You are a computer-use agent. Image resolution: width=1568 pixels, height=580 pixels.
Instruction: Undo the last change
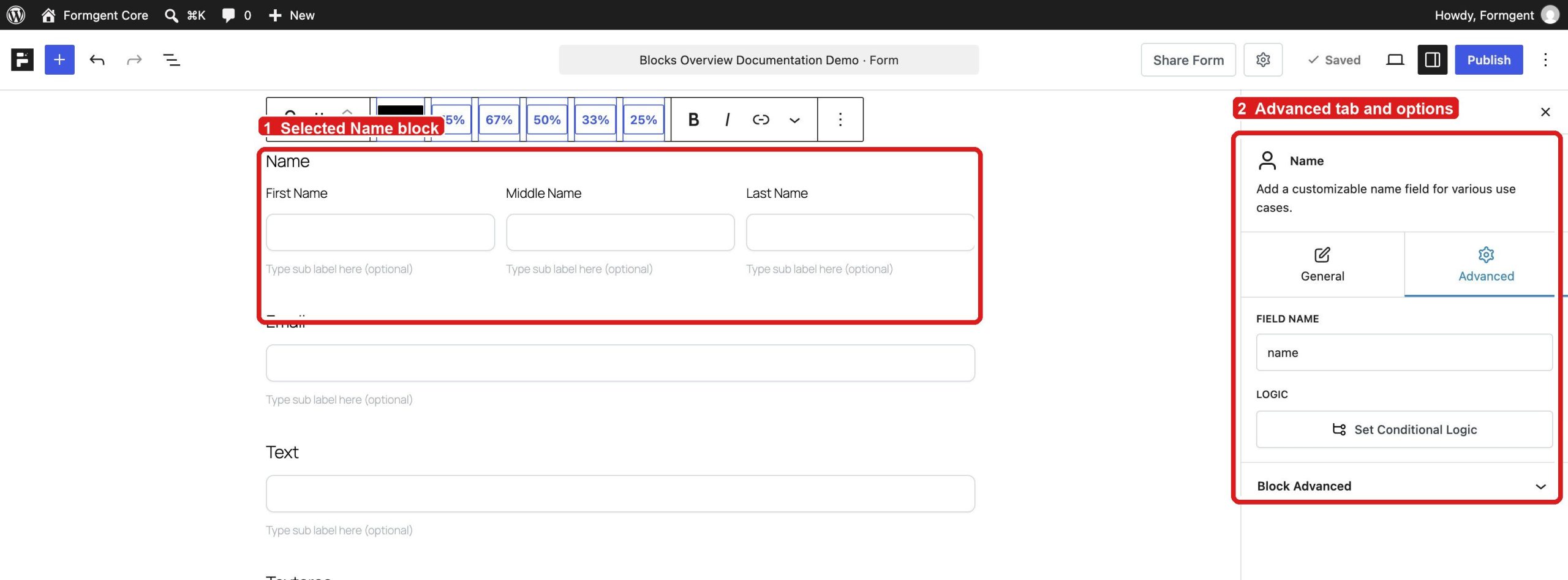97,59
